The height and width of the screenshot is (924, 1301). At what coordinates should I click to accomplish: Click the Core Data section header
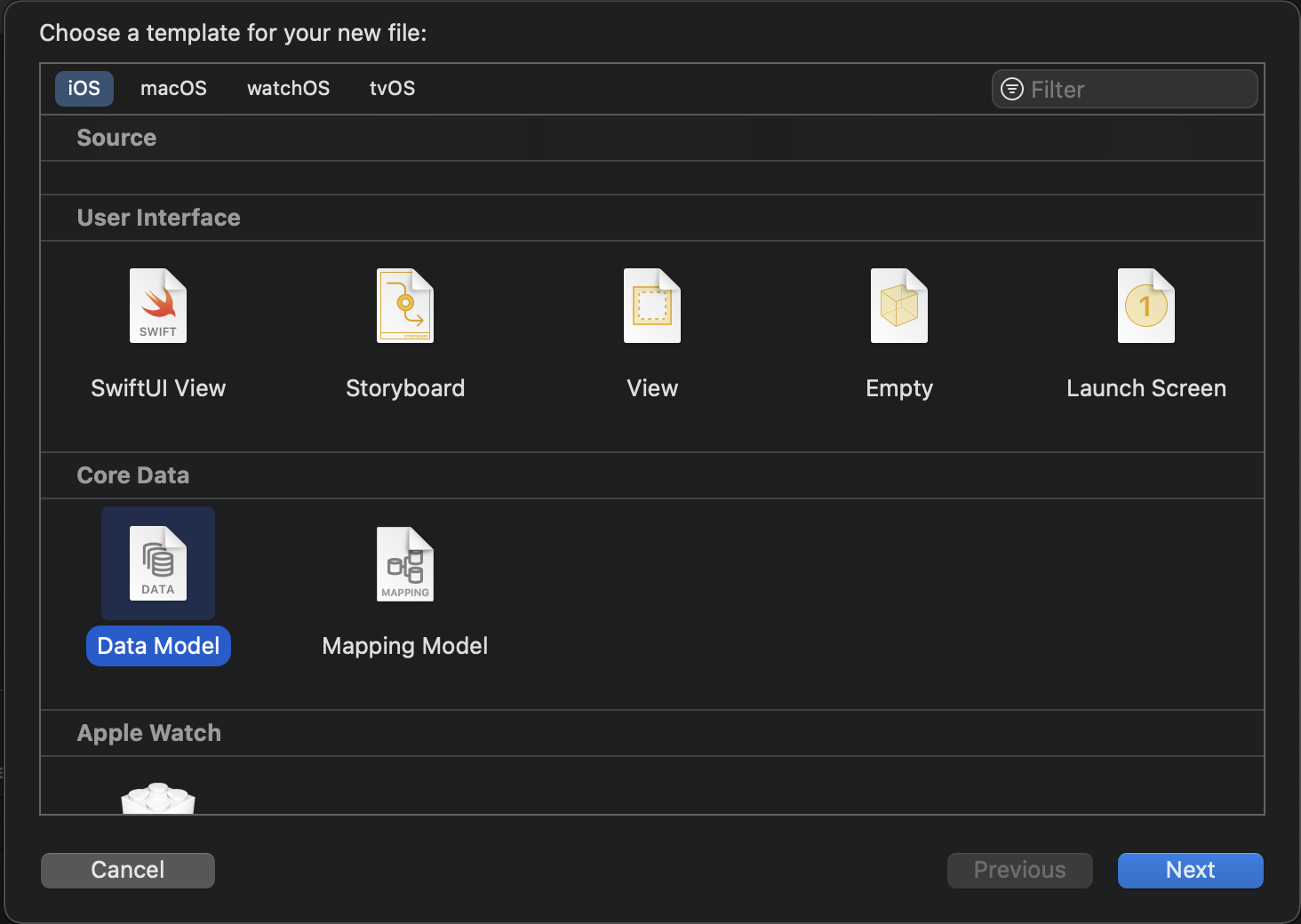pos(133,475)
